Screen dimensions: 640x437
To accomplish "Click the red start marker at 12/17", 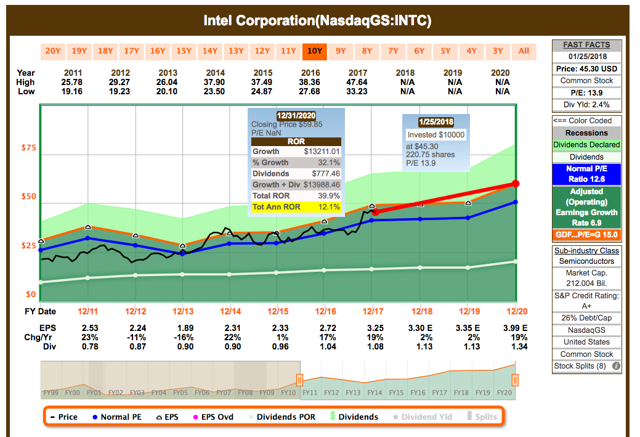I will point(376,212).
